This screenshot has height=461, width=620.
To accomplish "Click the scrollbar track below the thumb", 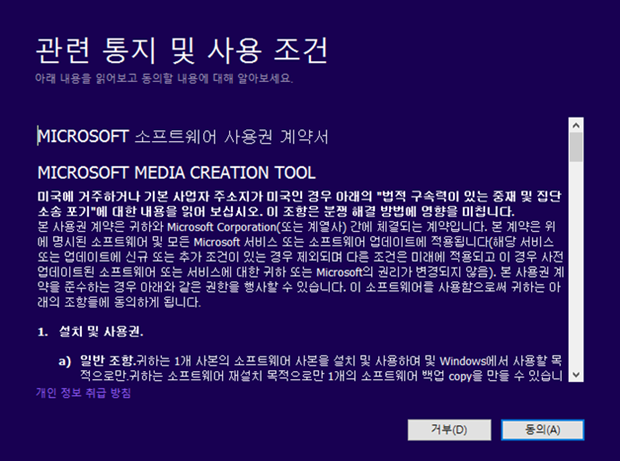I will (x=576, y=264).
